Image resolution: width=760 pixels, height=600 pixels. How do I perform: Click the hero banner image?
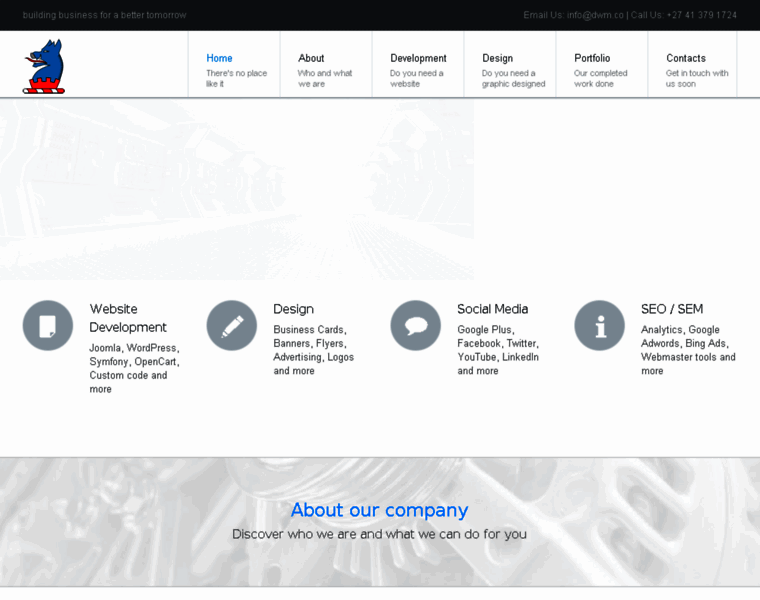coord(237,188)
